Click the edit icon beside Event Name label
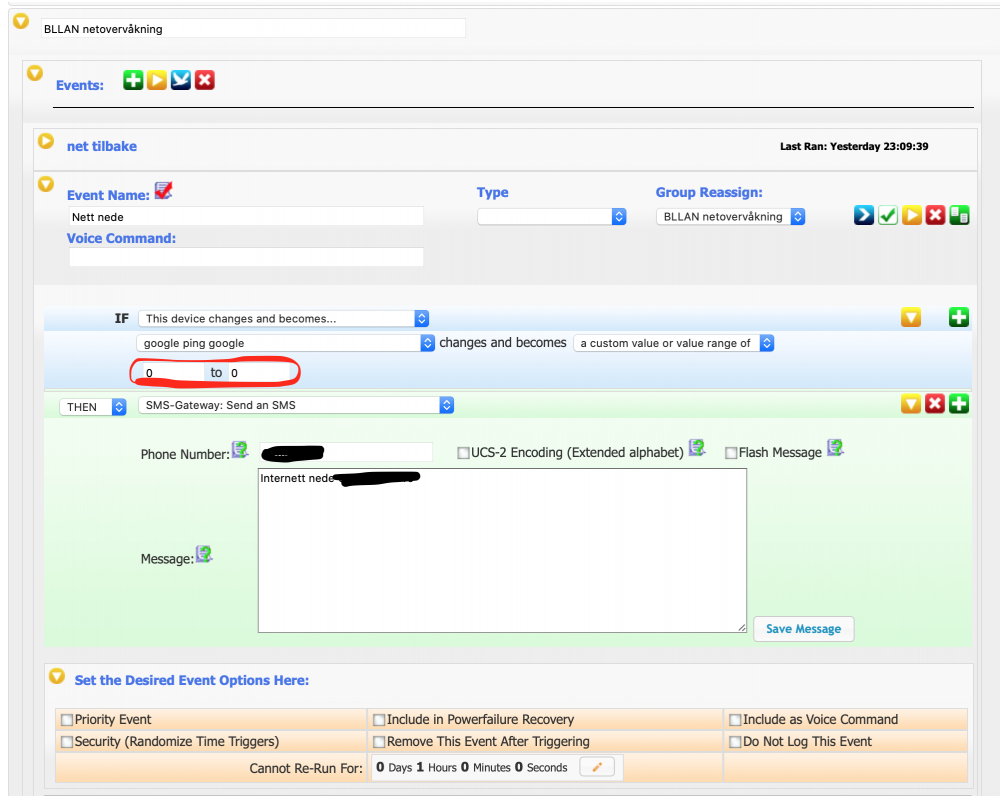 [163, 191]
